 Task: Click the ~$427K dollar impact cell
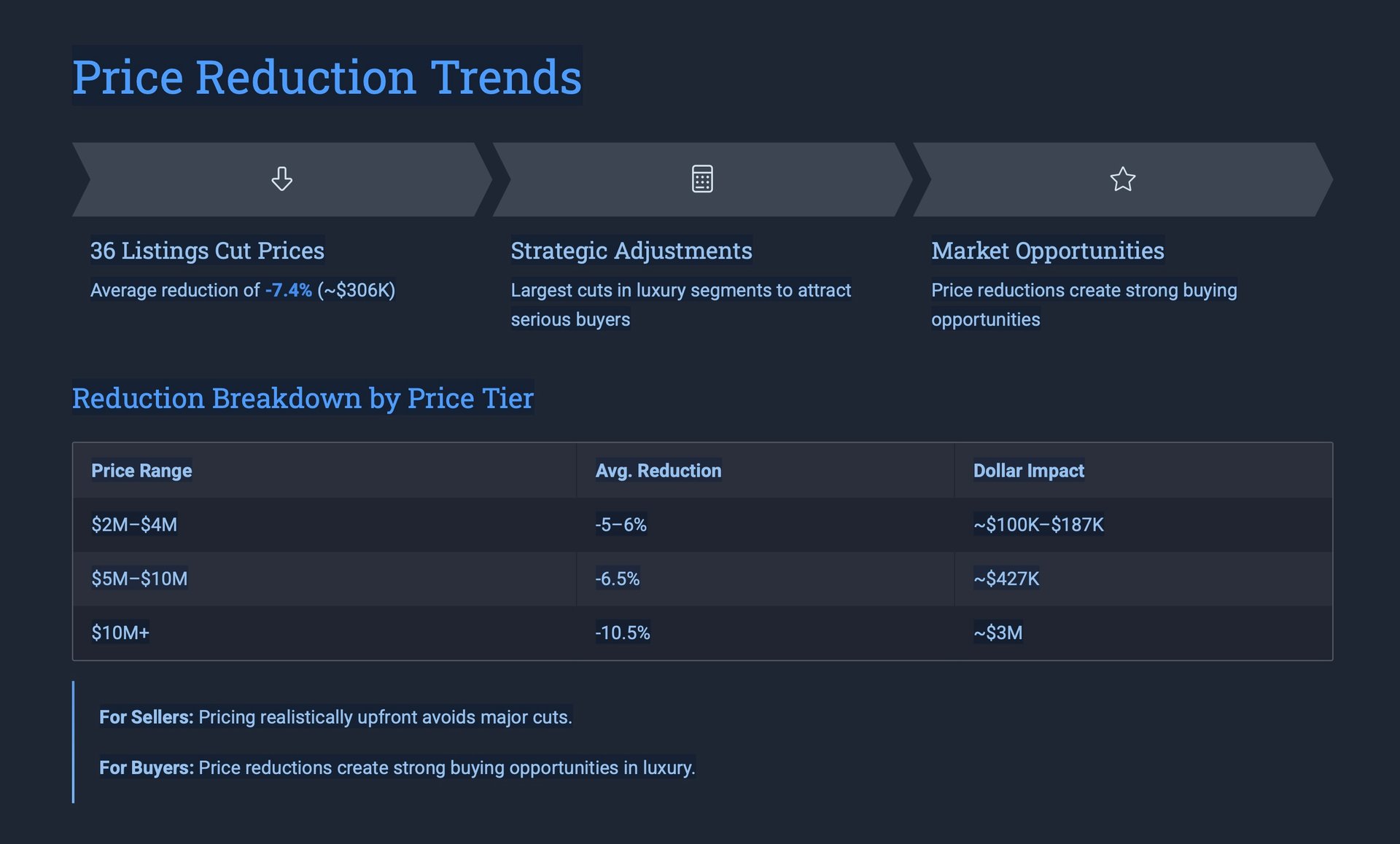1006,579
